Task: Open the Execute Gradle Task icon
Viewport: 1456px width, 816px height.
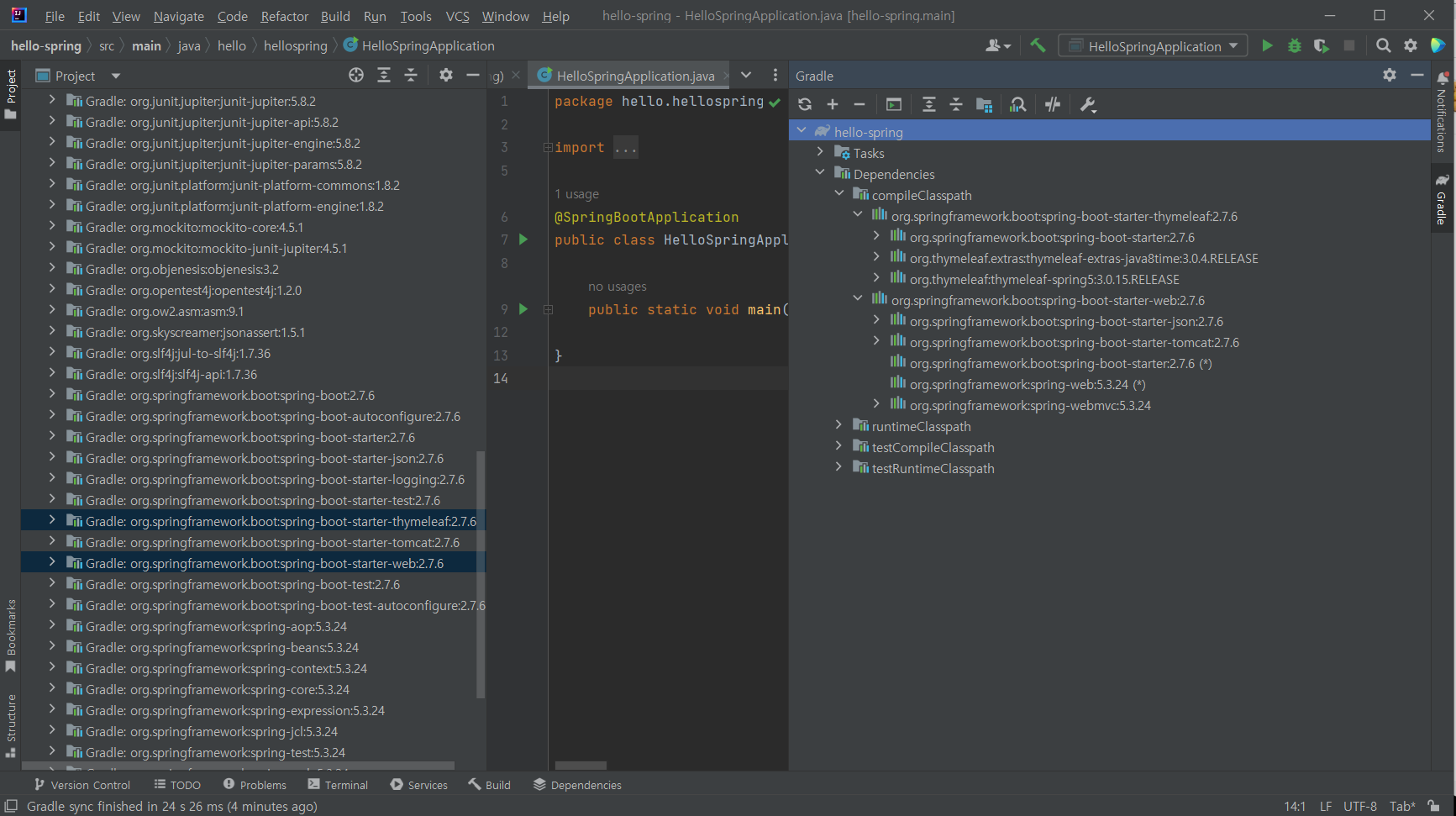Action: (894, 105)
